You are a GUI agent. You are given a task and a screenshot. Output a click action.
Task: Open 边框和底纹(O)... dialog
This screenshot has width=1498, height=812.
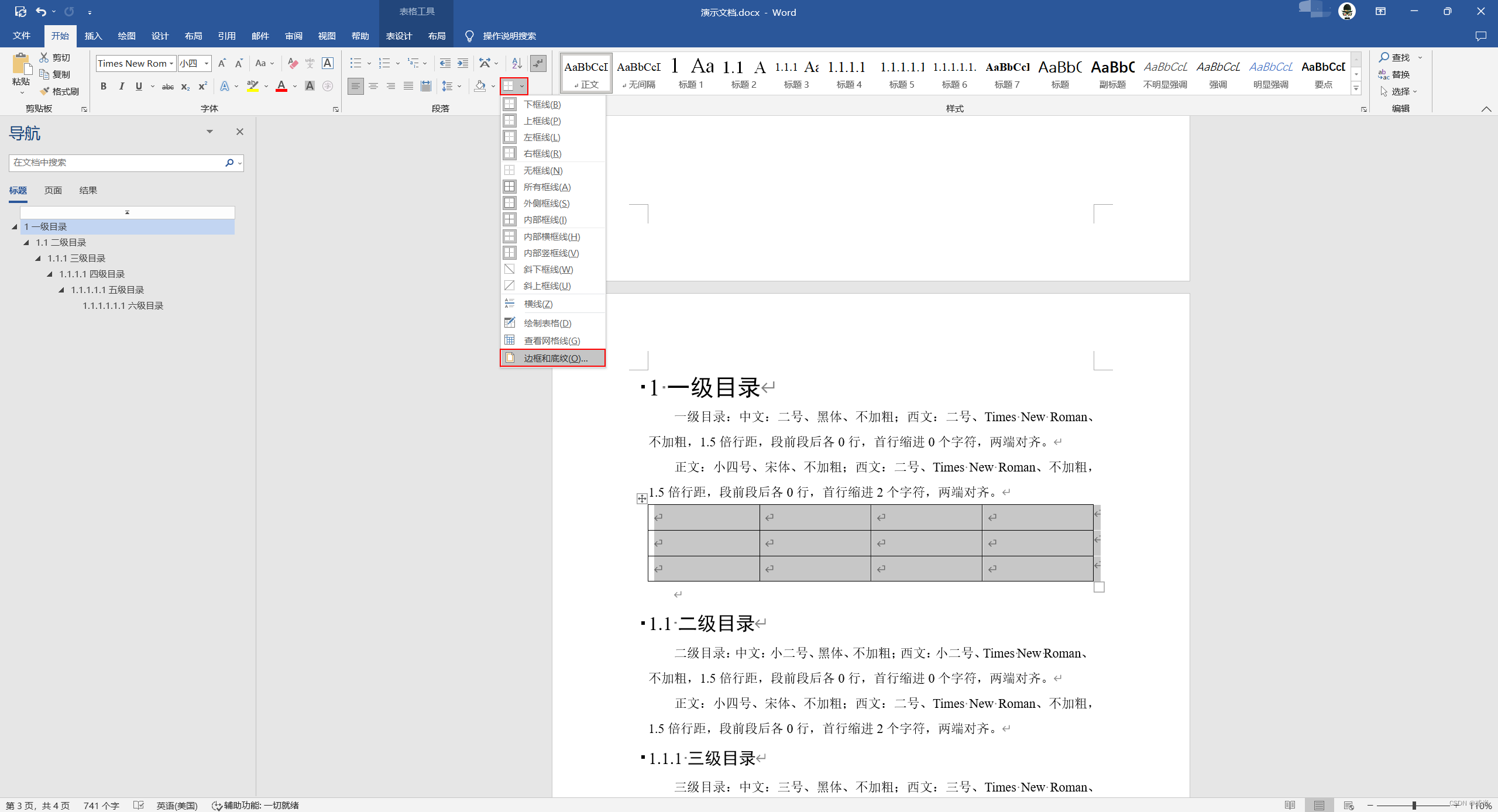pyautogui.click(x=553, y=358)
